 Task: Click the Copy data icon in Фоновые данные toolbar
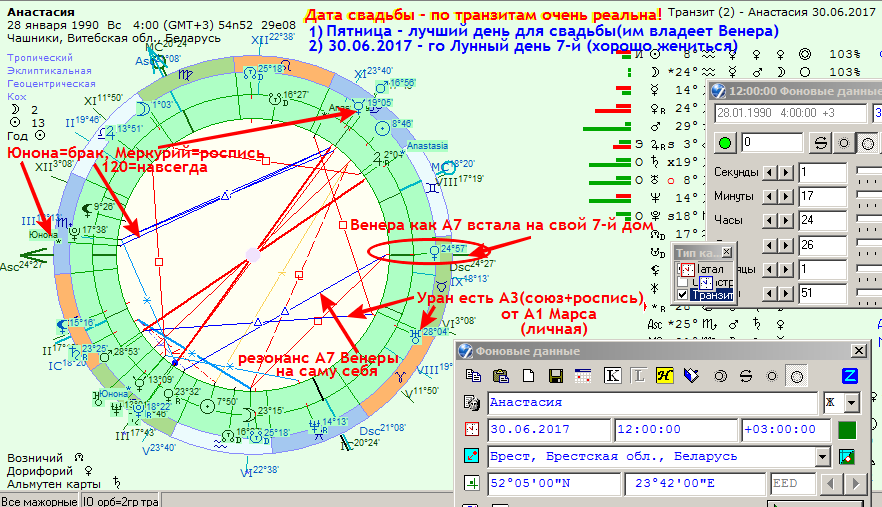[474, 376]
